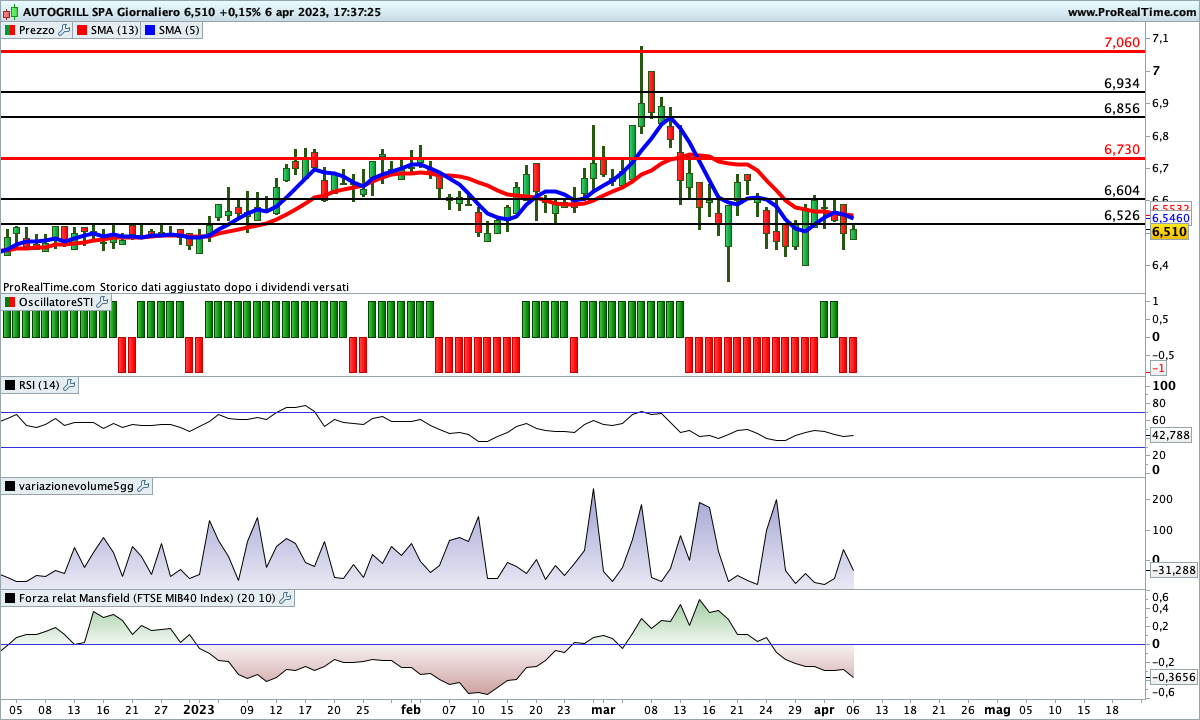Image resolution: width=1200 pixels, height=720 pixels.
Task: Click the yellow 6,510 current price tag
Action: pos(1169,231)
